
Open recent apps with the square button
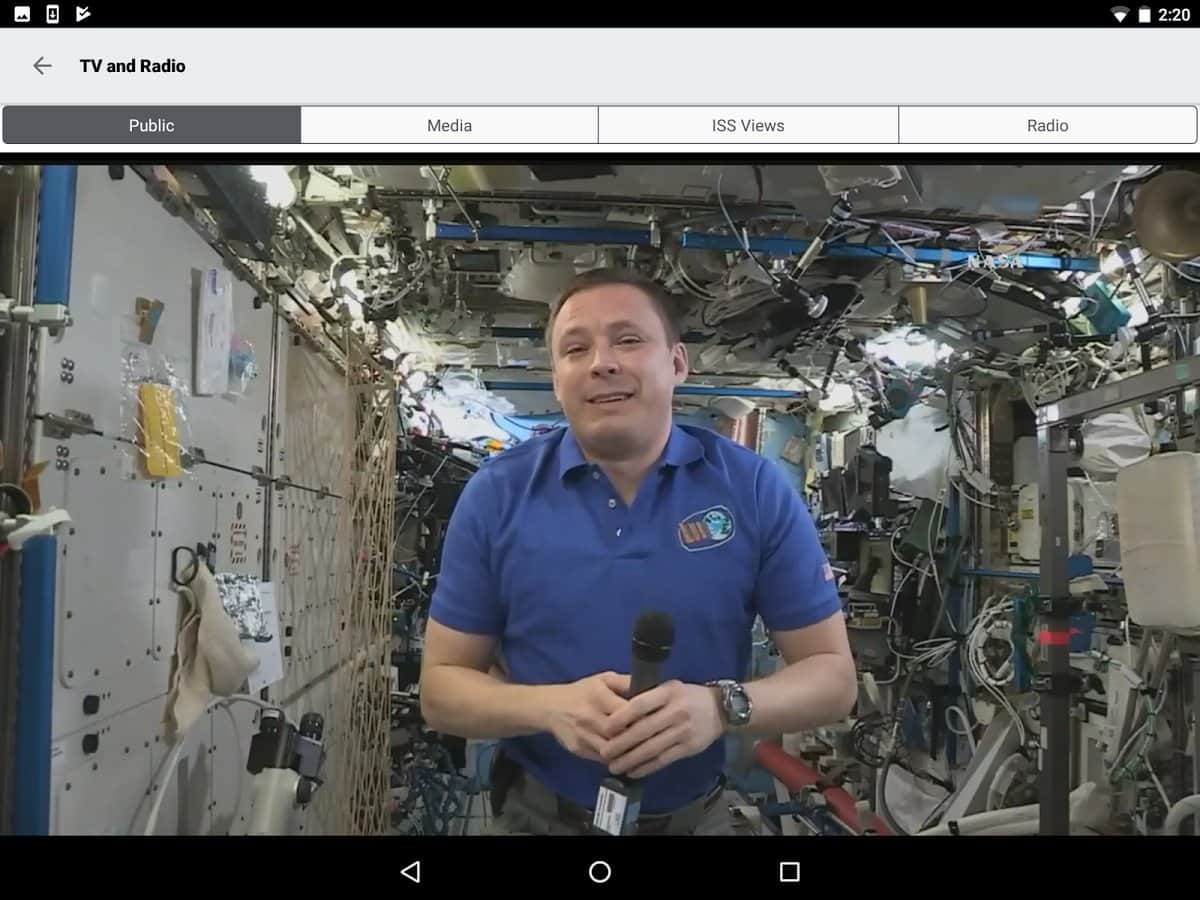click(x=789, y=872)
